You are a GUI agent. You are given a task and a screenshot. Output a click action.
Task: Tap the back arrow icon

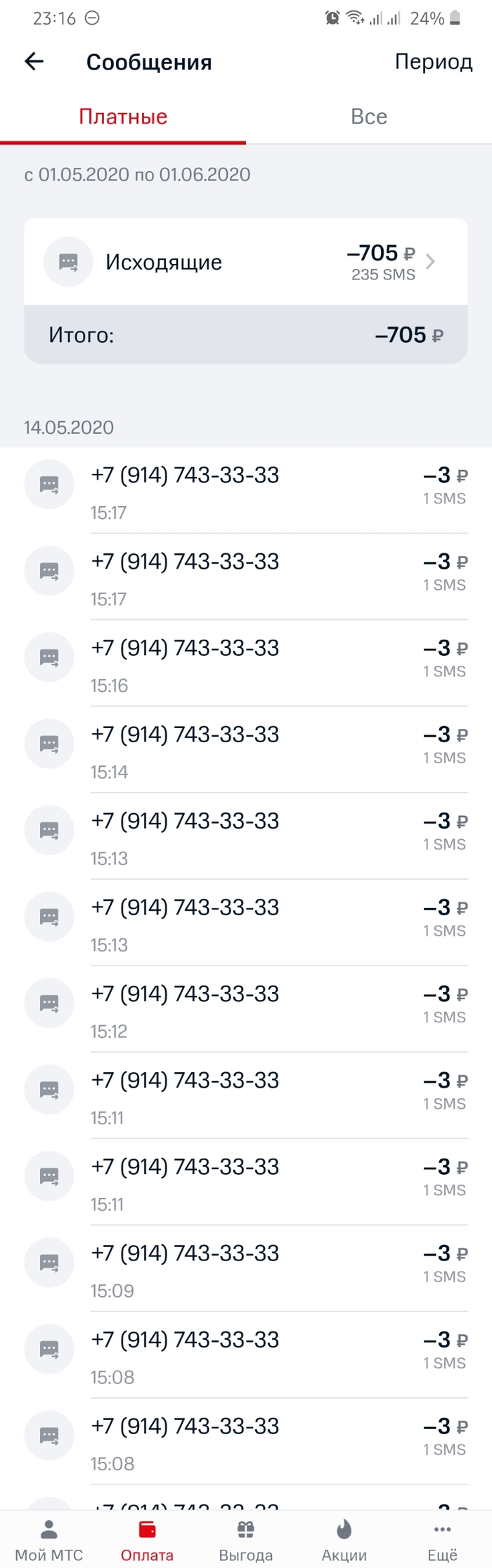pos(34,62)
